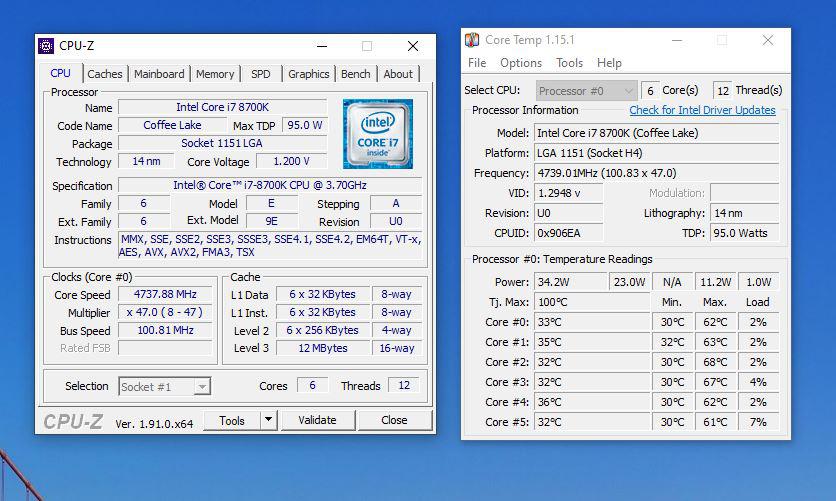This screenshot has width=836, height=501.
Task: Expand the Socket #1 selection dropdown
Action: point(164,386)
